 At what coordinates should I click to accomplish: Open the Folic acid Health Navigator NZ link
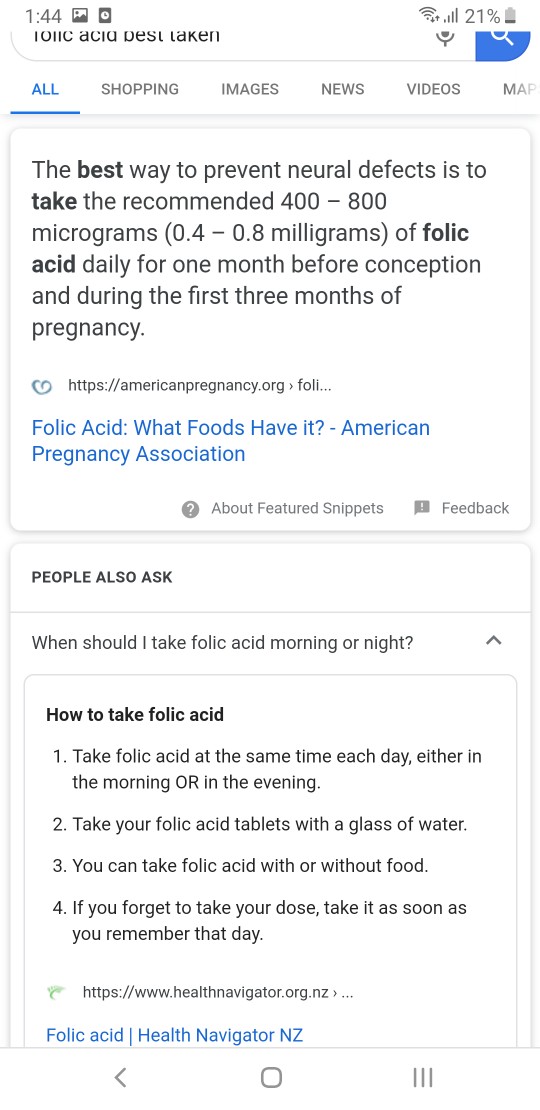pyautogui.click(x=174, y=1035)
